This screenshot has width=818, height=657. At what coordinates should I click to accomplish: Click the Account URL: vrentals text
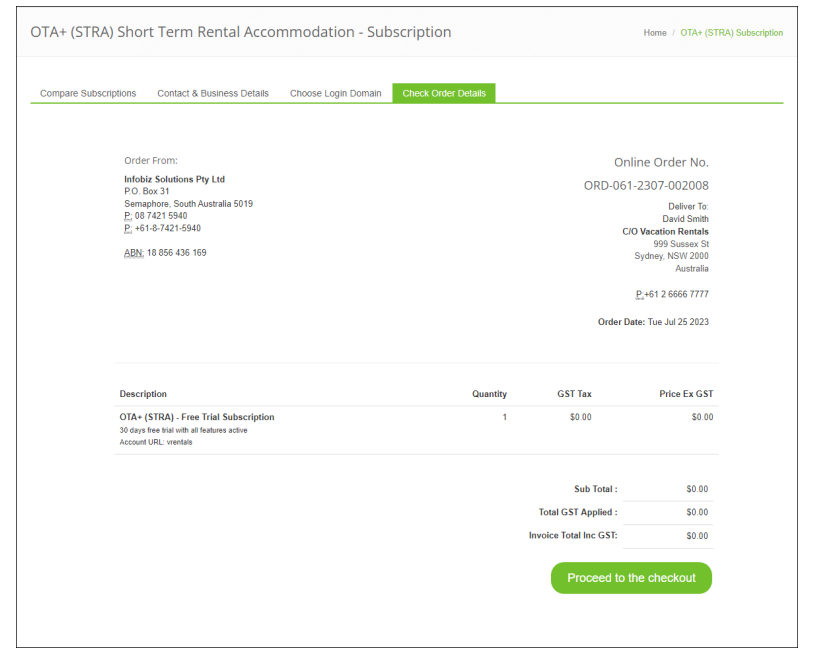(x=156, y=442)
